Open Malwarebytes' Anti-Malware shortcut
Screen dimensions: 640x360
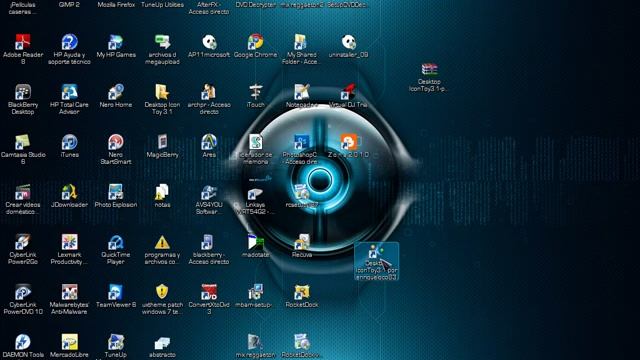[69, 293]
